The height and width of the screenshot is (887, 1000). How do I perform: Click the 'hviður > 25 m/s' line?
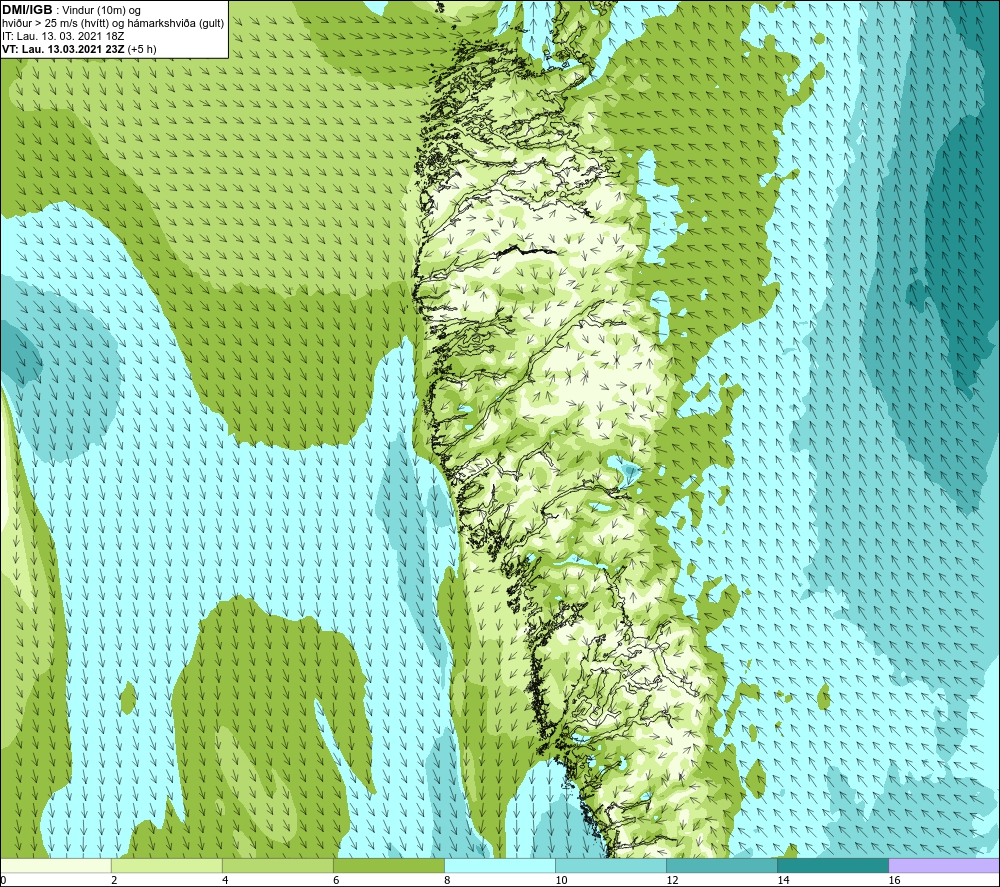point(113,24)
